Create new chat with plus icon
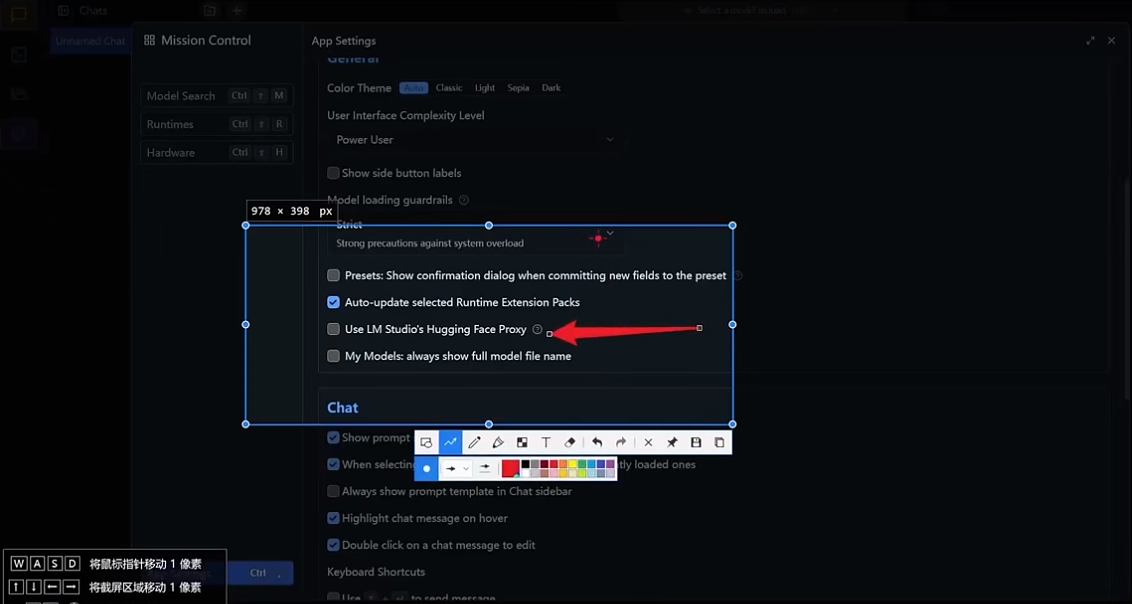This screenshot has width=1132, height=604. [237, 11]
